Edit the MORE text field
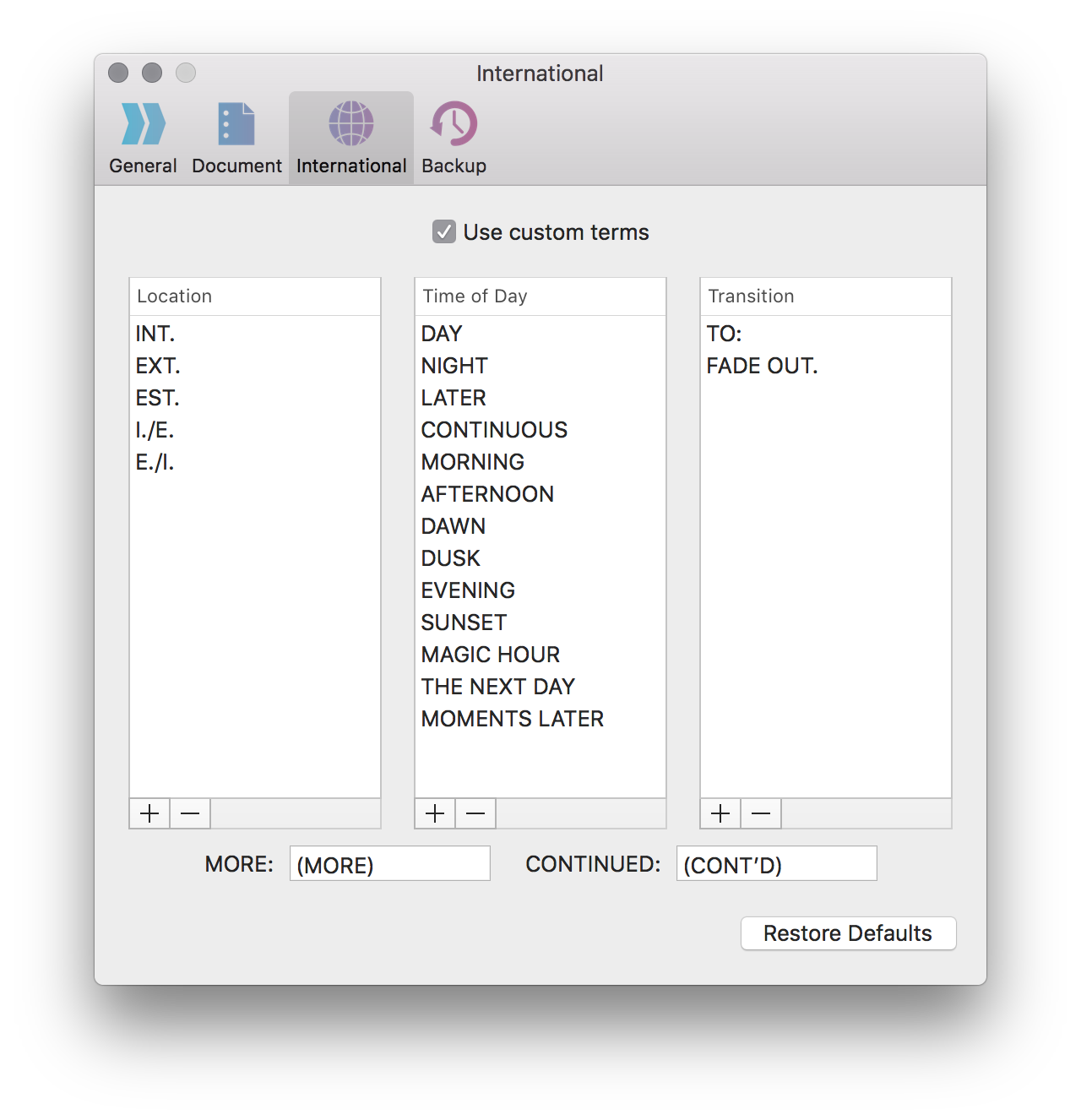The height and width of the screenshot is (1120, 1081). coord(389,863)
